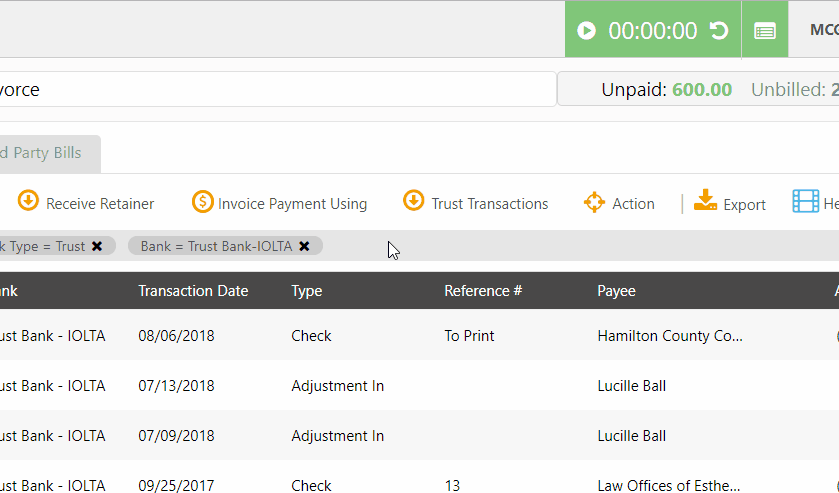Screen dimensions: 839x493
Task: Remove the Bank = Trust Bank-IOLTA filter
Action: pyautogui.click(x=304, y=246)
